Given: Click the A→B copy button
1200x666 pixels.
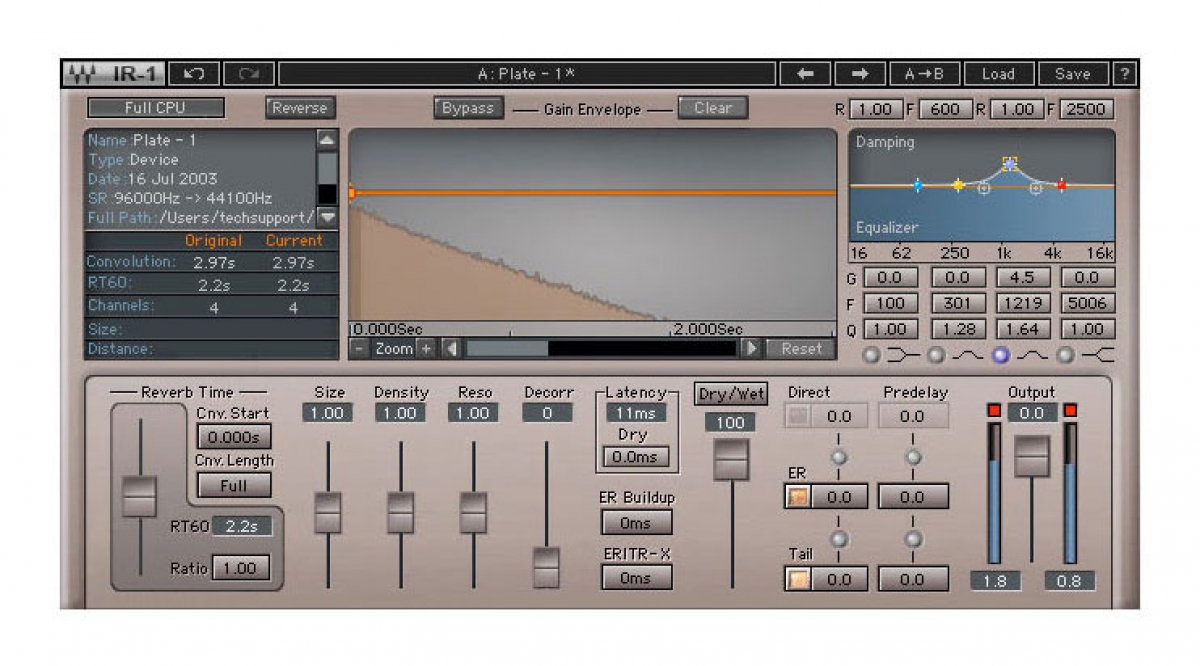Looking at the screenshot, I should 925,74.
